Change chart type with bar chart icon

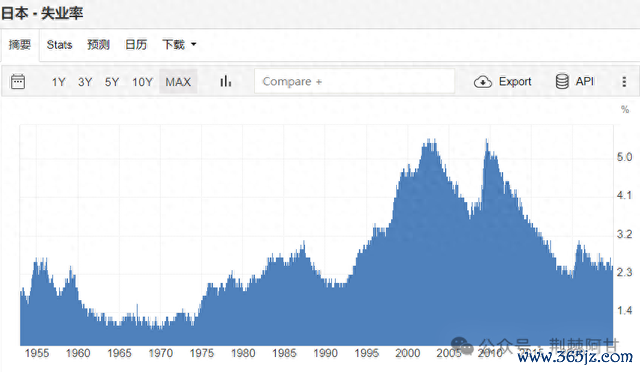point(226,81)
